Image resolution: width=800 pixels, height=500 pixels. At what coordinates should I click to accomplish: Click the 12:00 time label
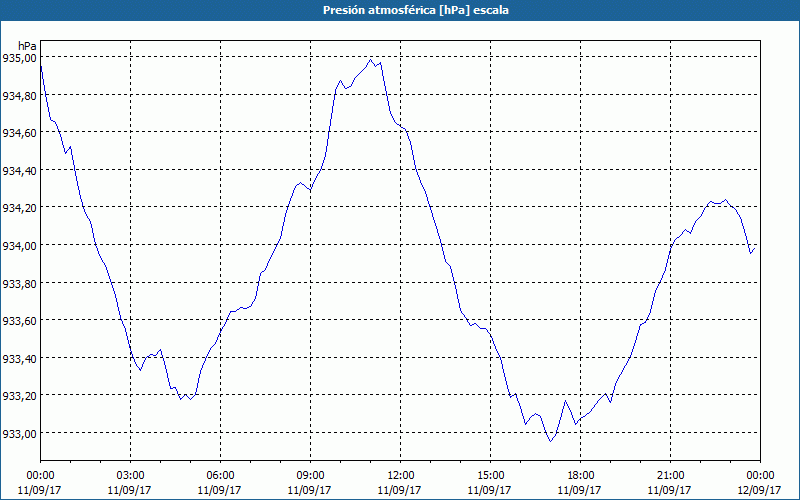(401, 476)
